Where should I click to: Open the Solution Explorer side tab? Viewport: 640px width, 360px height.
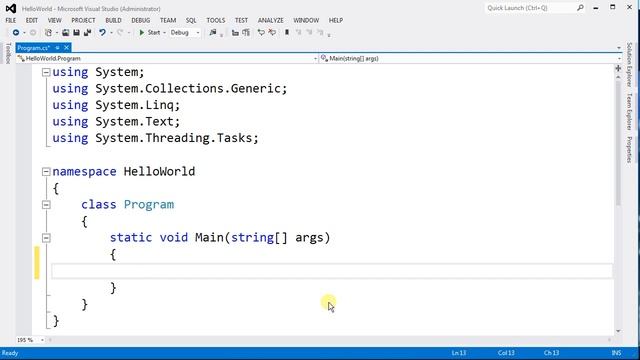629,64
